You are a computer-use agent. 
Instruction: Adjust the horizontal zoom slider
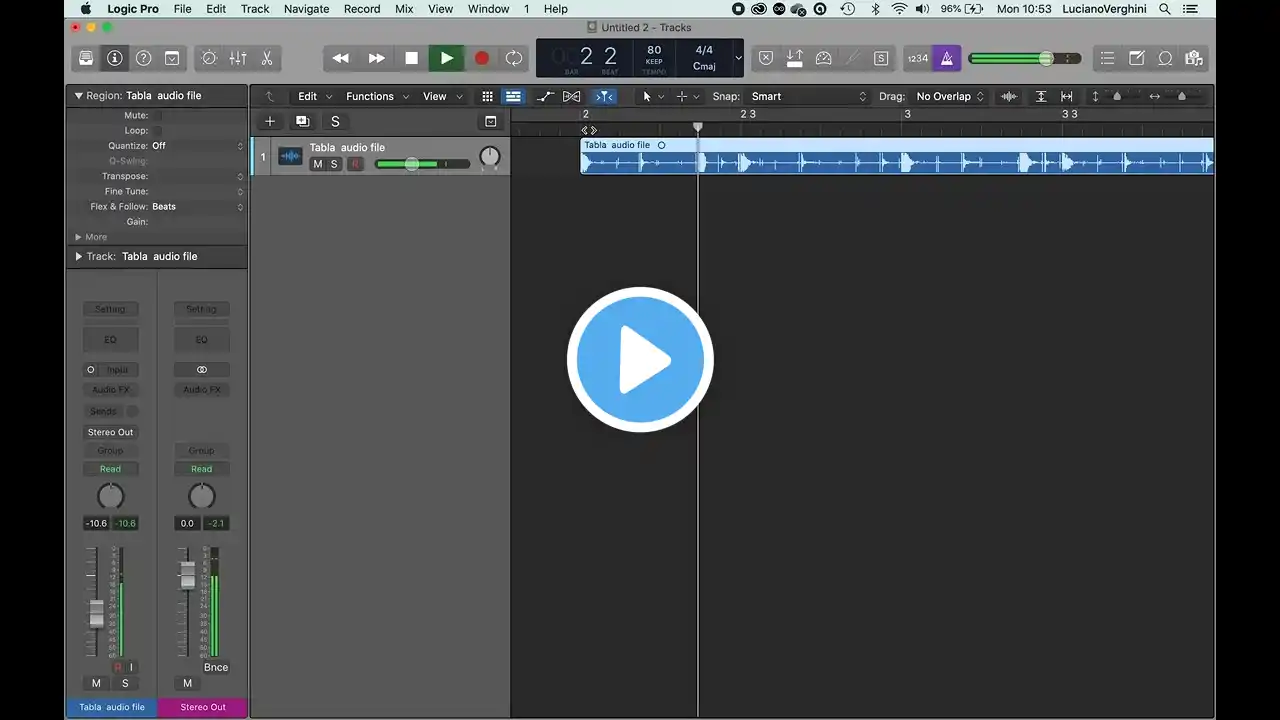1180,96
